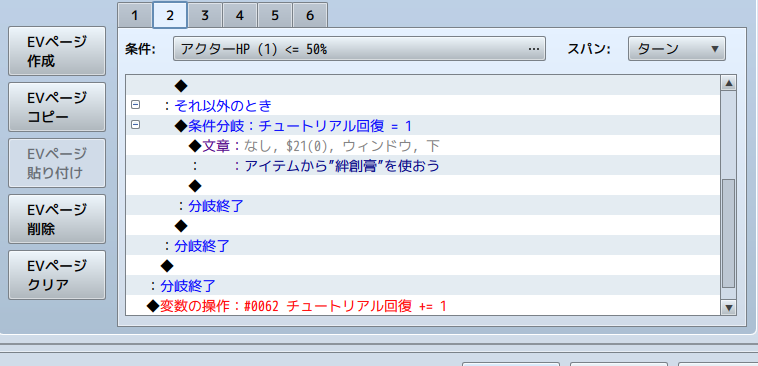This screenshot has width=758, height=366.
Task: Open the スパン dropdown showing ターン
Action: [676, 48]
